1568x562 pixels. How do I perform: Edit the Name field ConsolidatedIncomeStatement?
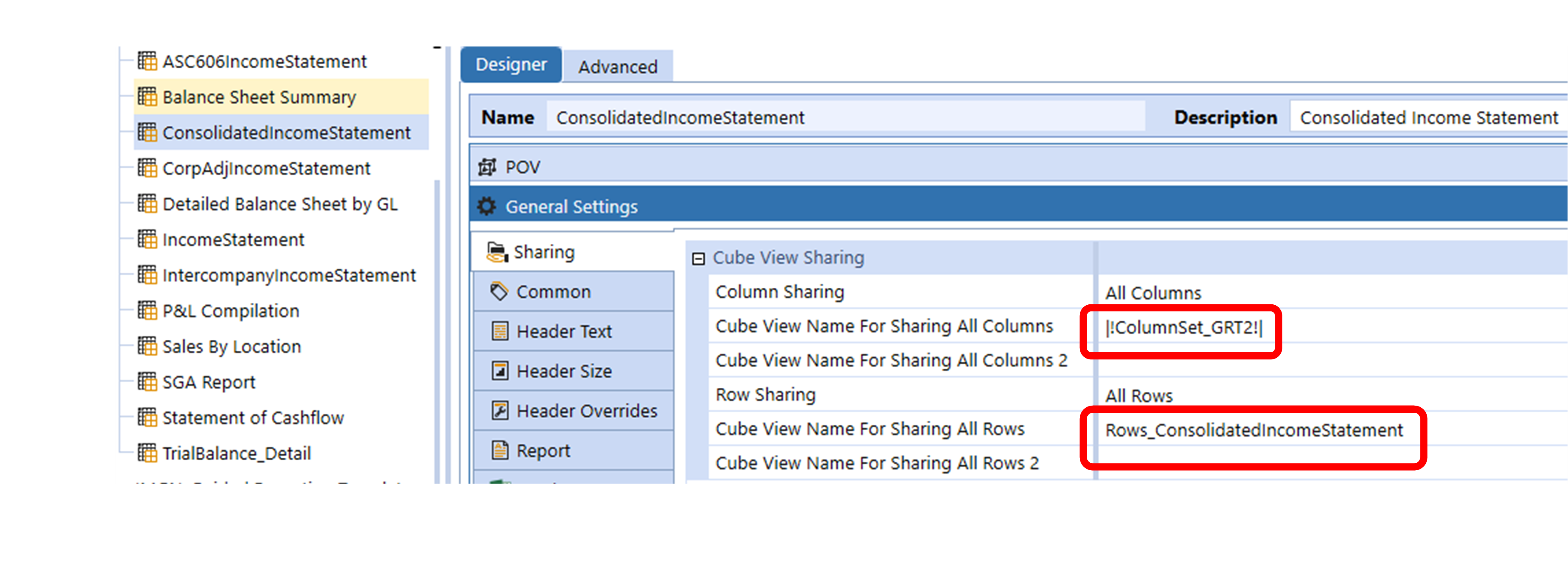point(846,117)
